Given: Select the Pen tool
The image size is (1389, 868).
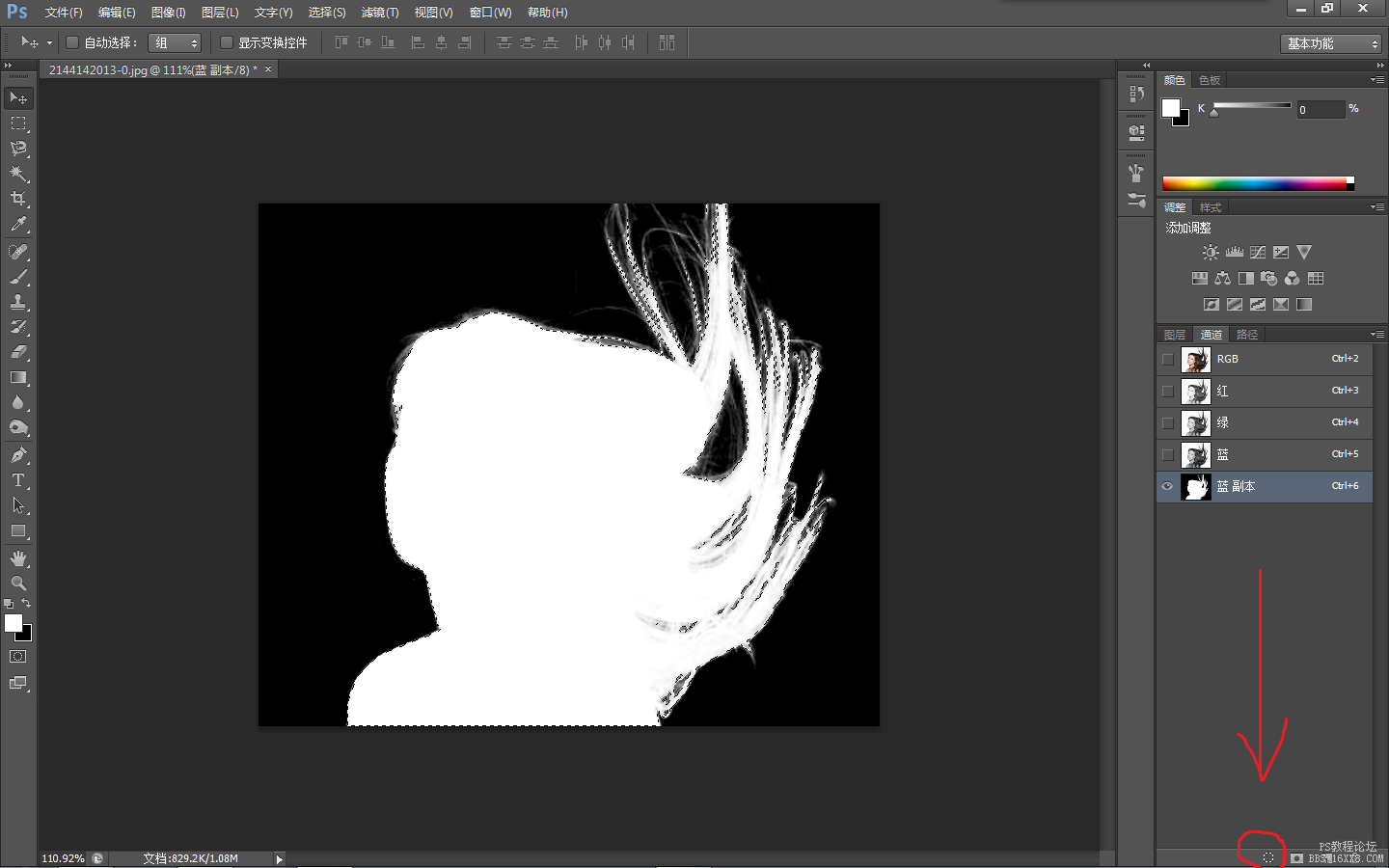Looking at the screenshot, I should tap(18, 455).
